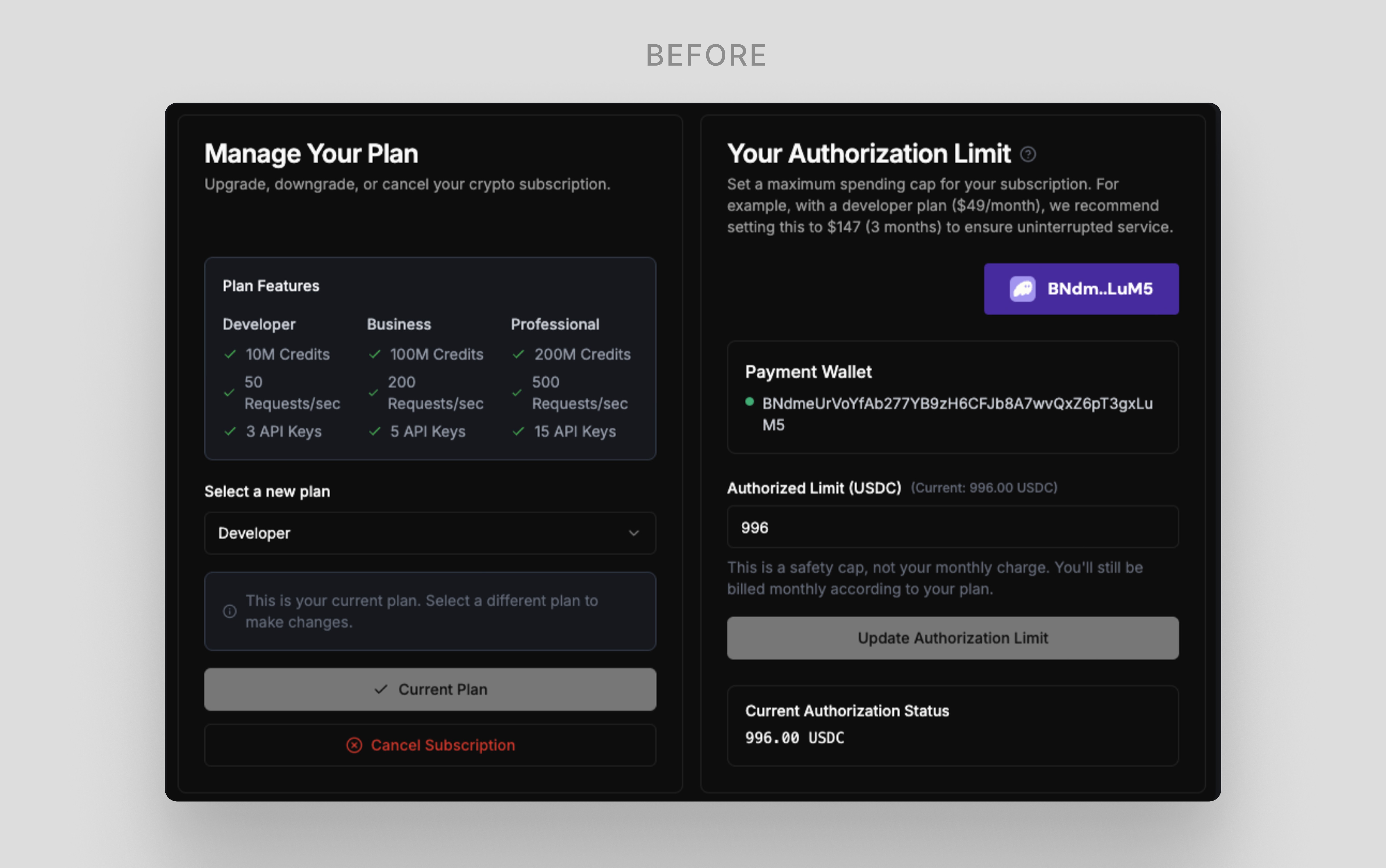Click the Professional plan column heading
This screenshot has height=868, width=1386.
point(555,324)
